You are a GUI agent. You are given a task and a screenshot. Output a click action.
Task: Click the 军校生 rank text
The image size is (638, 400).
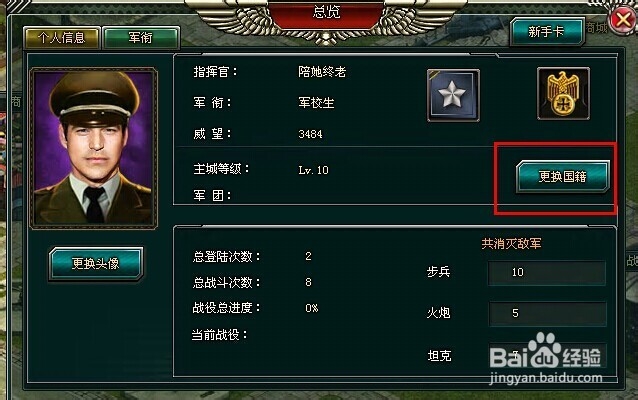click(316, 103)
